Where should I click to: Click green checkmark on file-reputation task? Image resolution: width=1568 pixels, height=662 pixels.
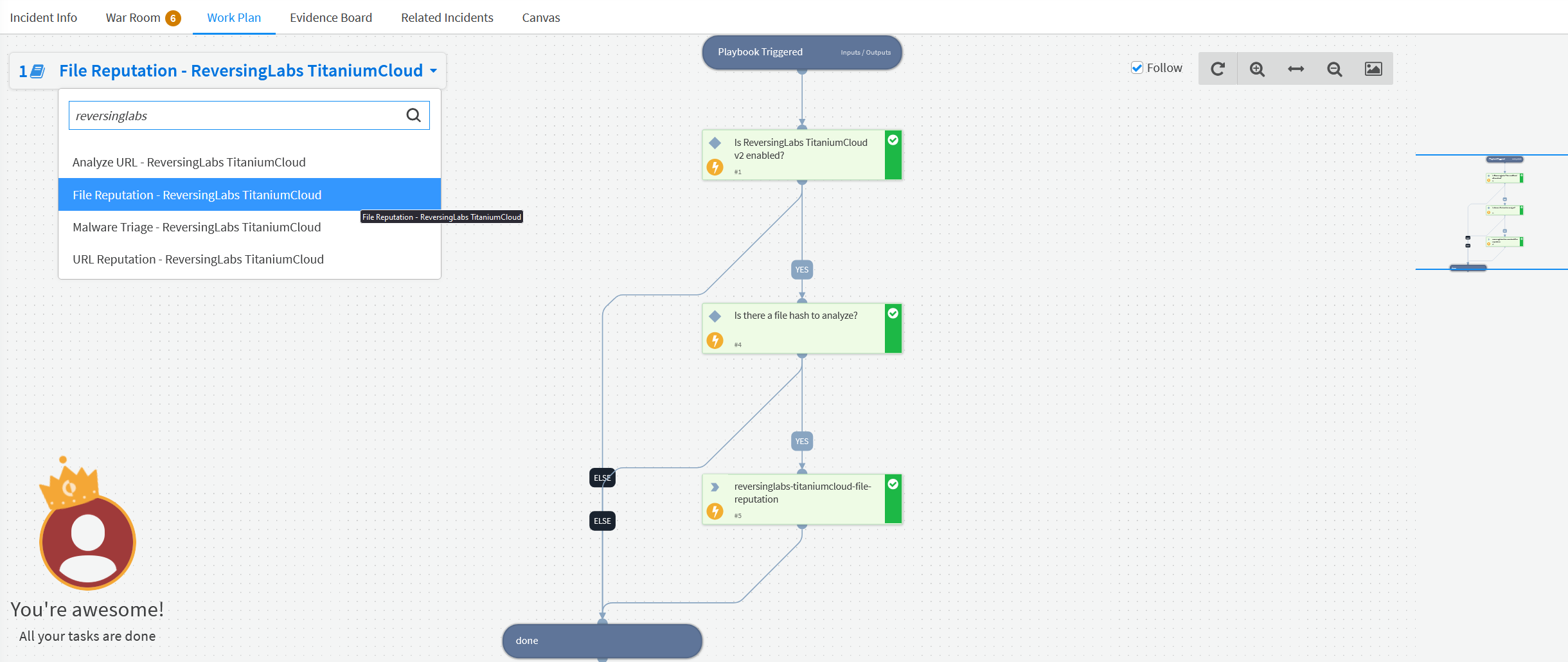[893, 485]
